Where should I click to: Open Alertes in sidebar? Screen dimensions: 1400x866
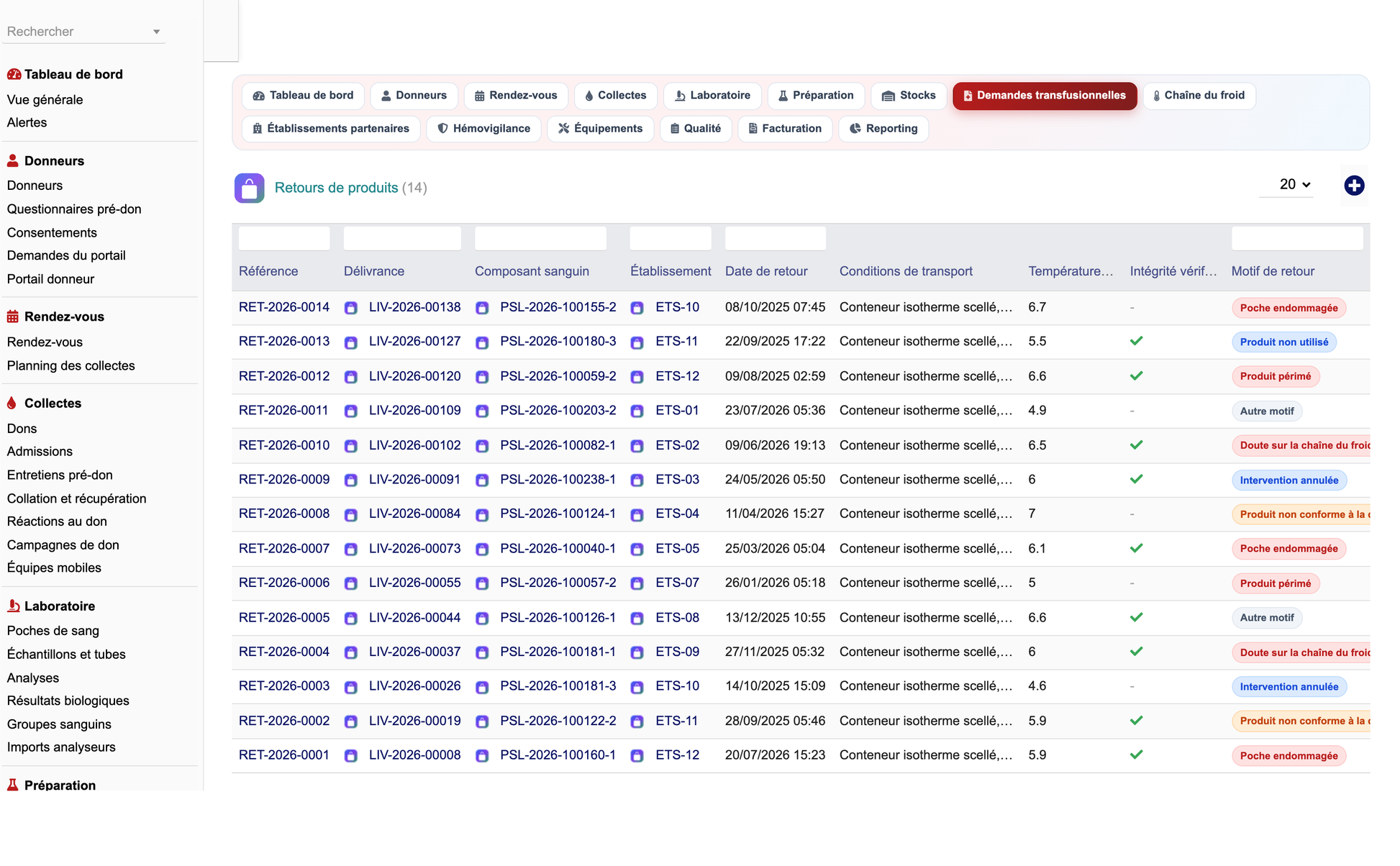27,122
